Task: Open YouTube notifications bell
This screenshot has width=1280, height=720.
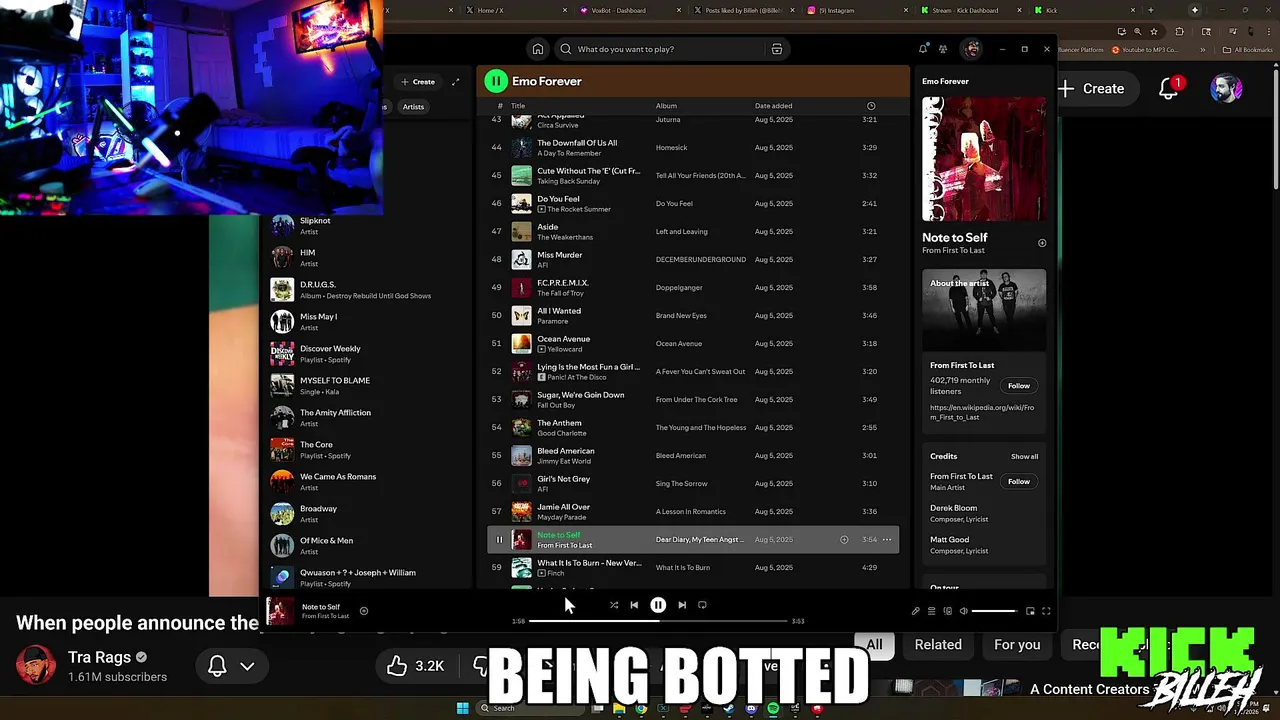Action: pos(1169,89)
